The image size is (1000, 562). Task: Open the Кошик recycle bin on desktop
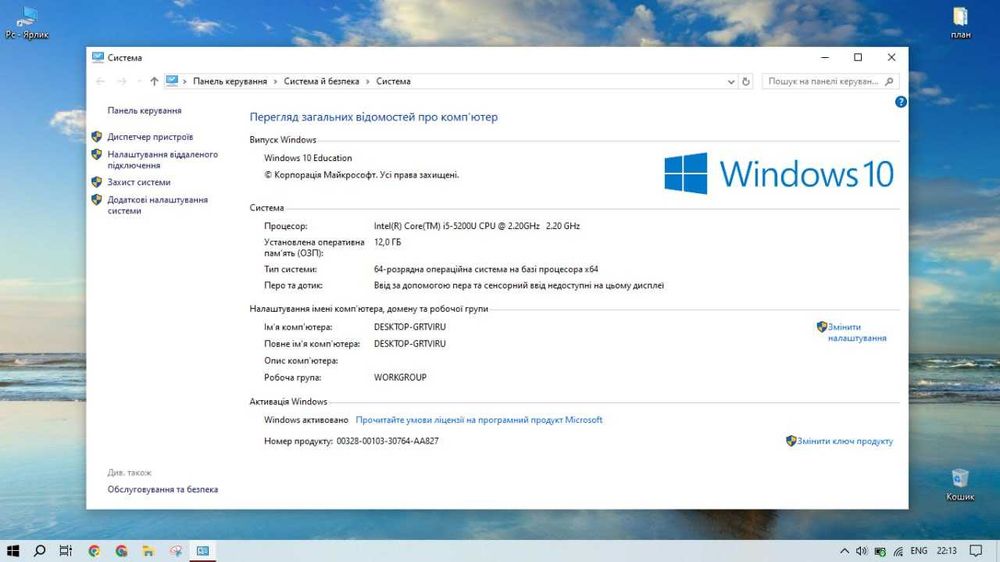960,485
